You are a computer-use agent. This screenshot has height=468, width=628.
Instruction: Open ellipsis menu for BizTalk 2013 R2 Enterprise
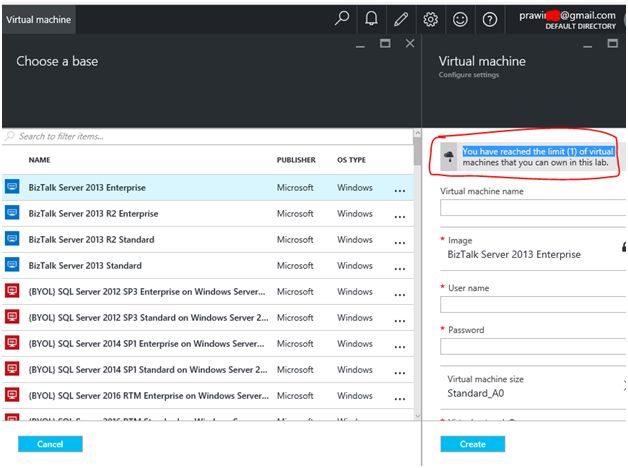click(x=400, y=217)
